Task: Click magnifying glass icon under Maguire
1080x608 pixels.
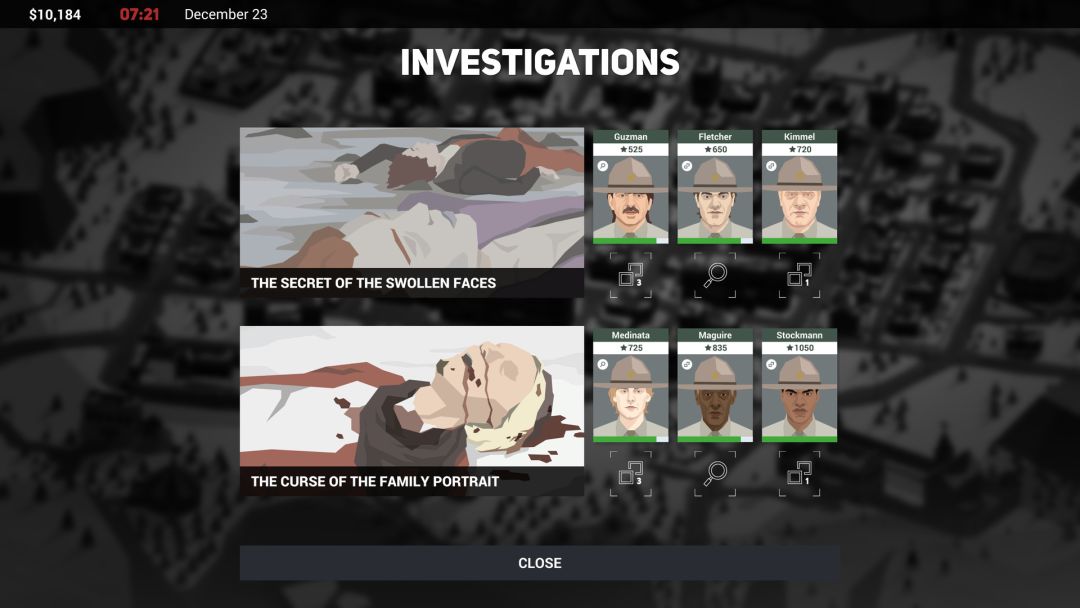Action: [x=714, y=474]
